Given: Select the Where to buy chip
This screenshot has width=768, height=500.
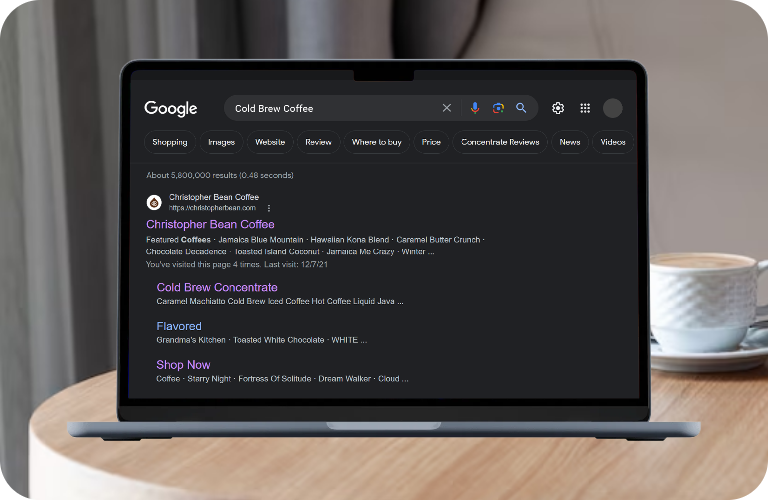Looking at the screenshot, I should (x=377, y=142).
